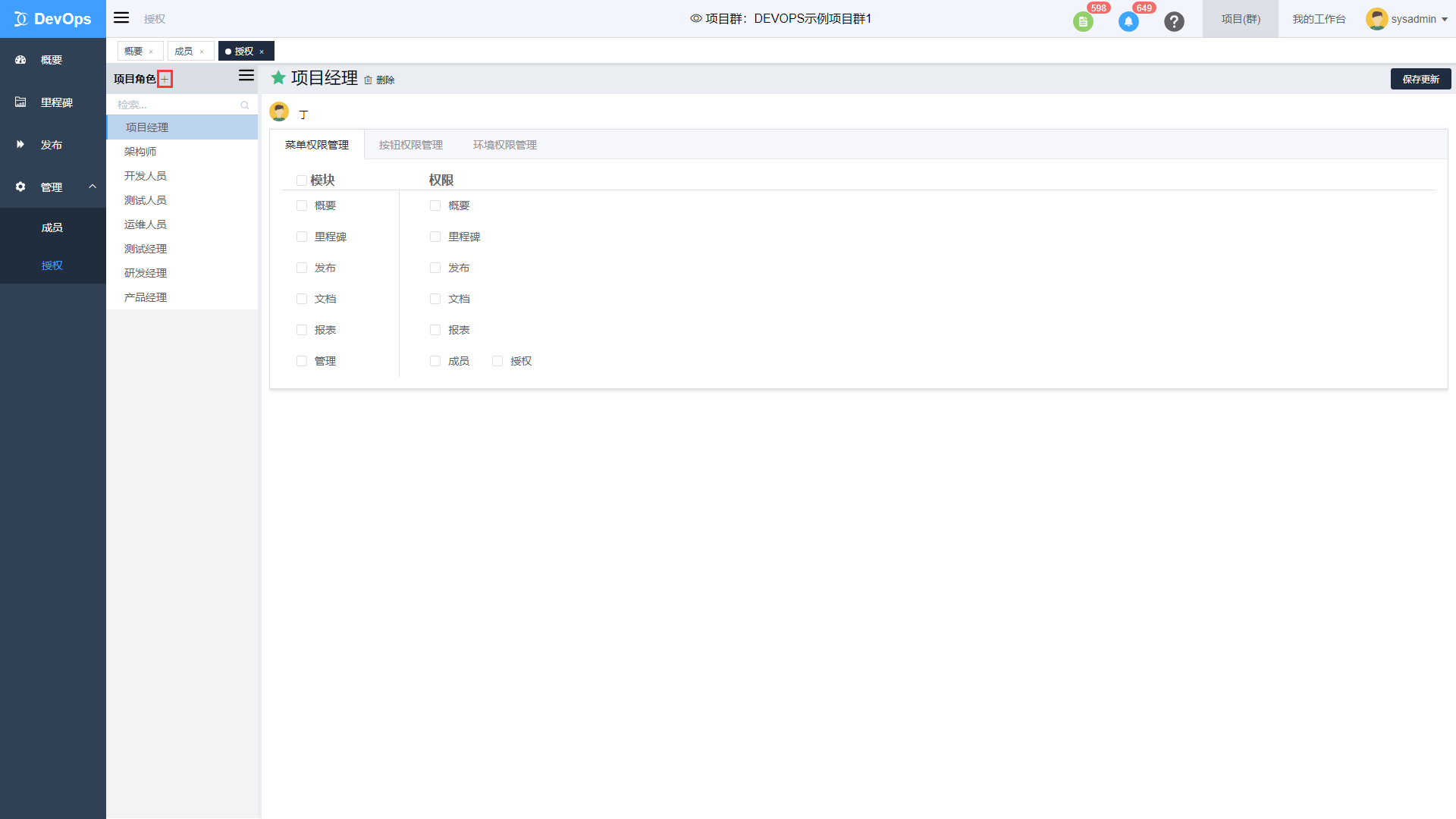Image resolution: width=1456 pixels, height=819 pixels.
Task: Check the 概要 permission checkbox
Action: tap(435, 206)
